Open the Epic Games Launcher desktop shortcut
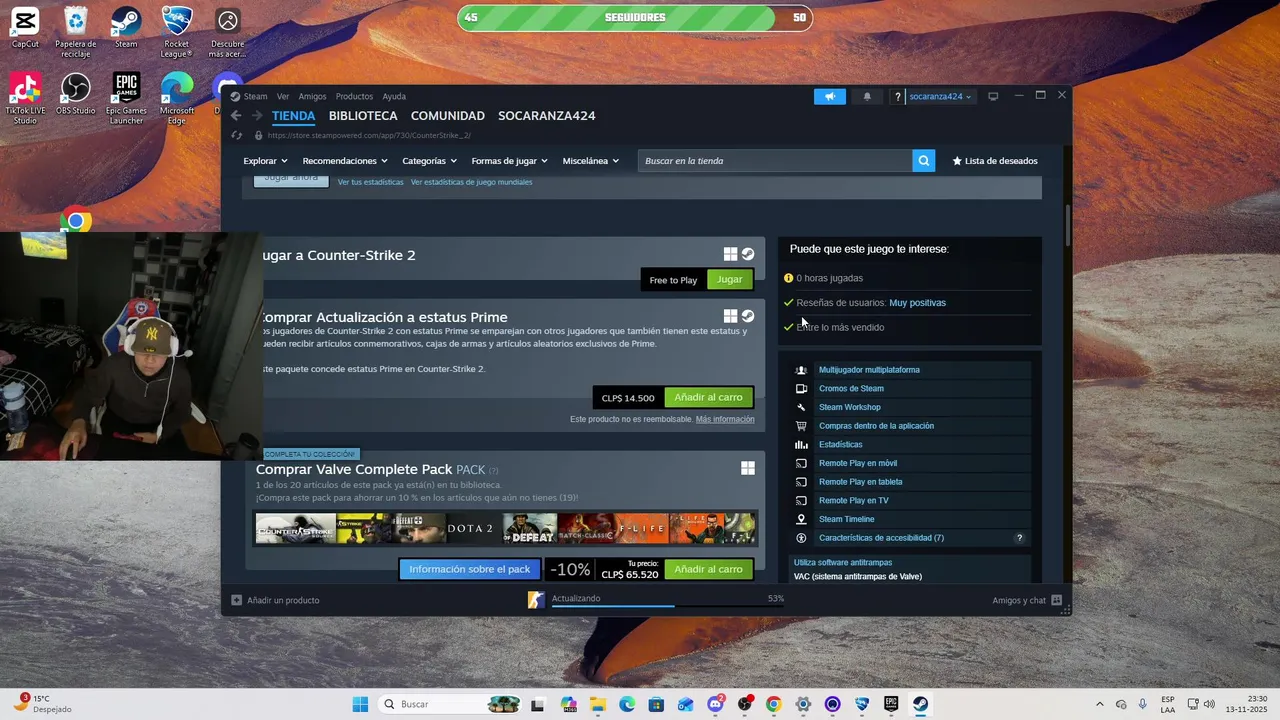Screen dimensions: 1280x720 point(126,99)
